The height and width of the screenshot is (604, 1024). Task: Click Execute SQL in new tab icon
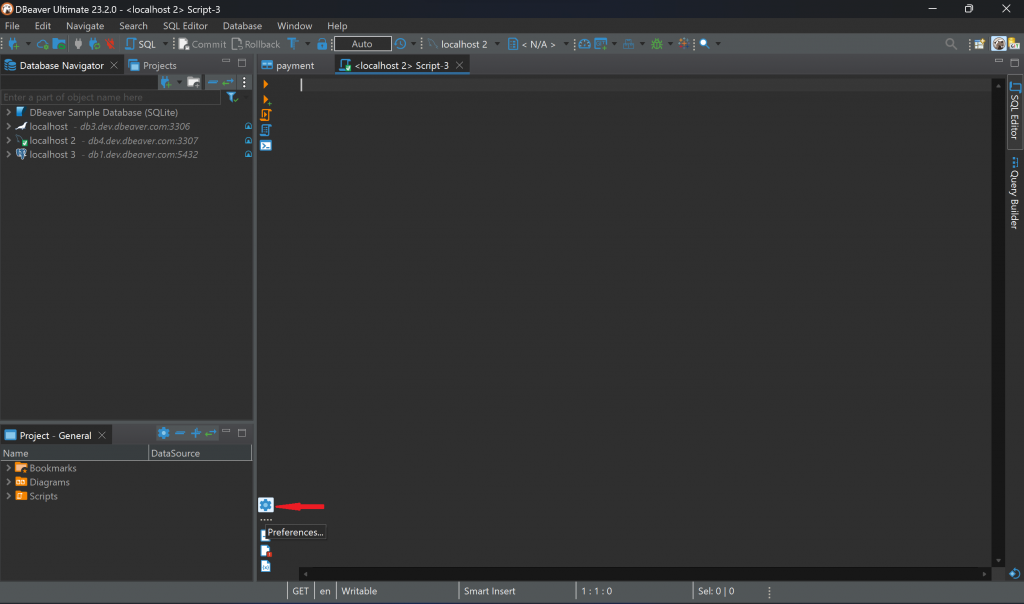tap(266, 99)
